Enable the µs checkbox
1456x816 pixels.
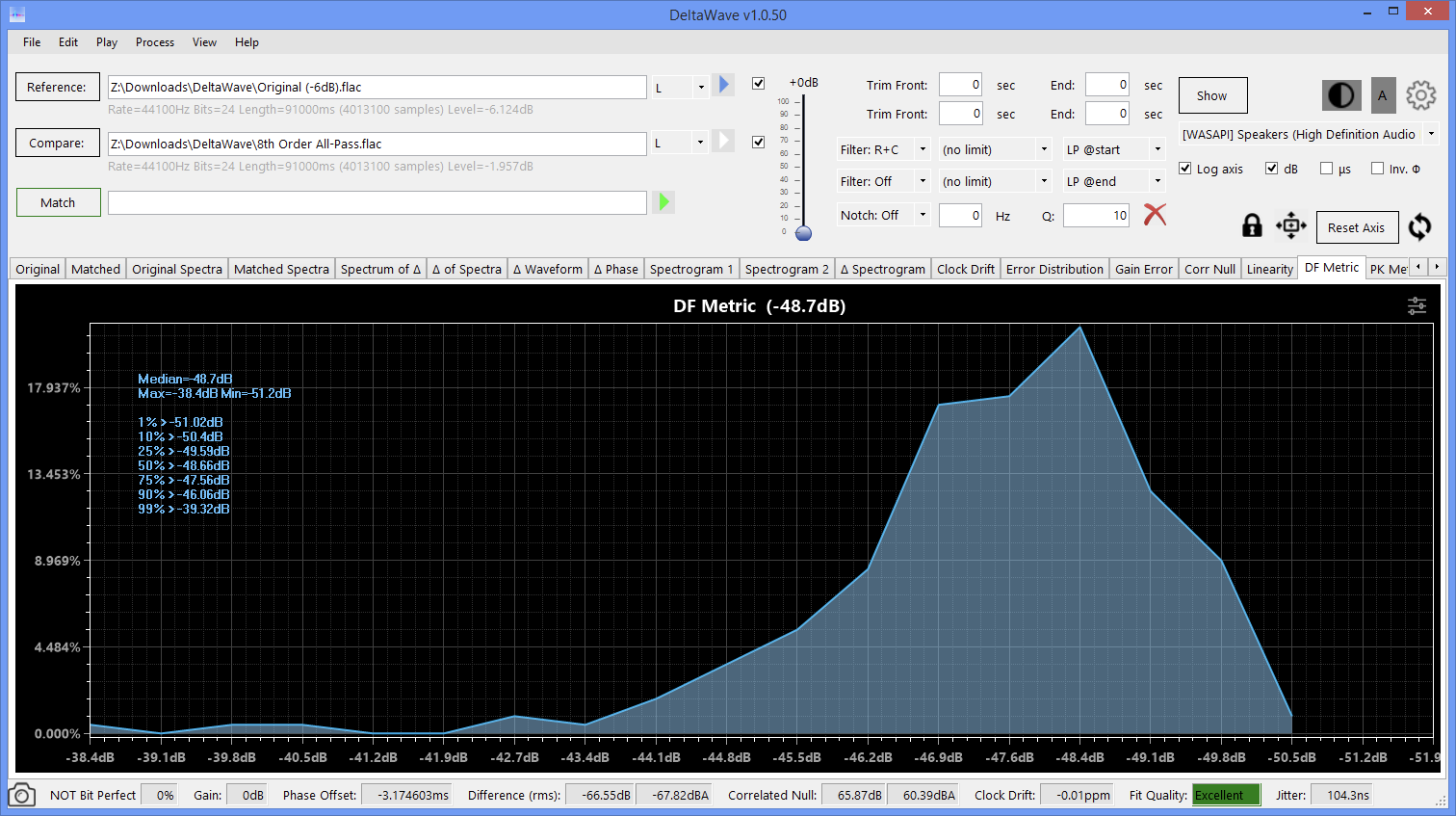click(1327, 169)
